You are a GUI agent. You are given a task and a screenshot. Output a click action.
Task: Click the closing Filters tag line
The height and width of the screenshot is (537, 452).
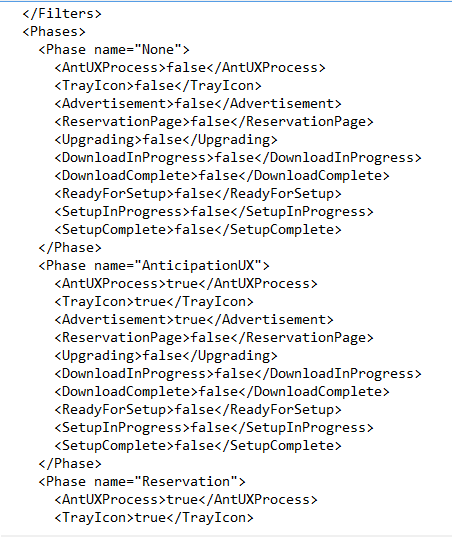coord(62,14)
